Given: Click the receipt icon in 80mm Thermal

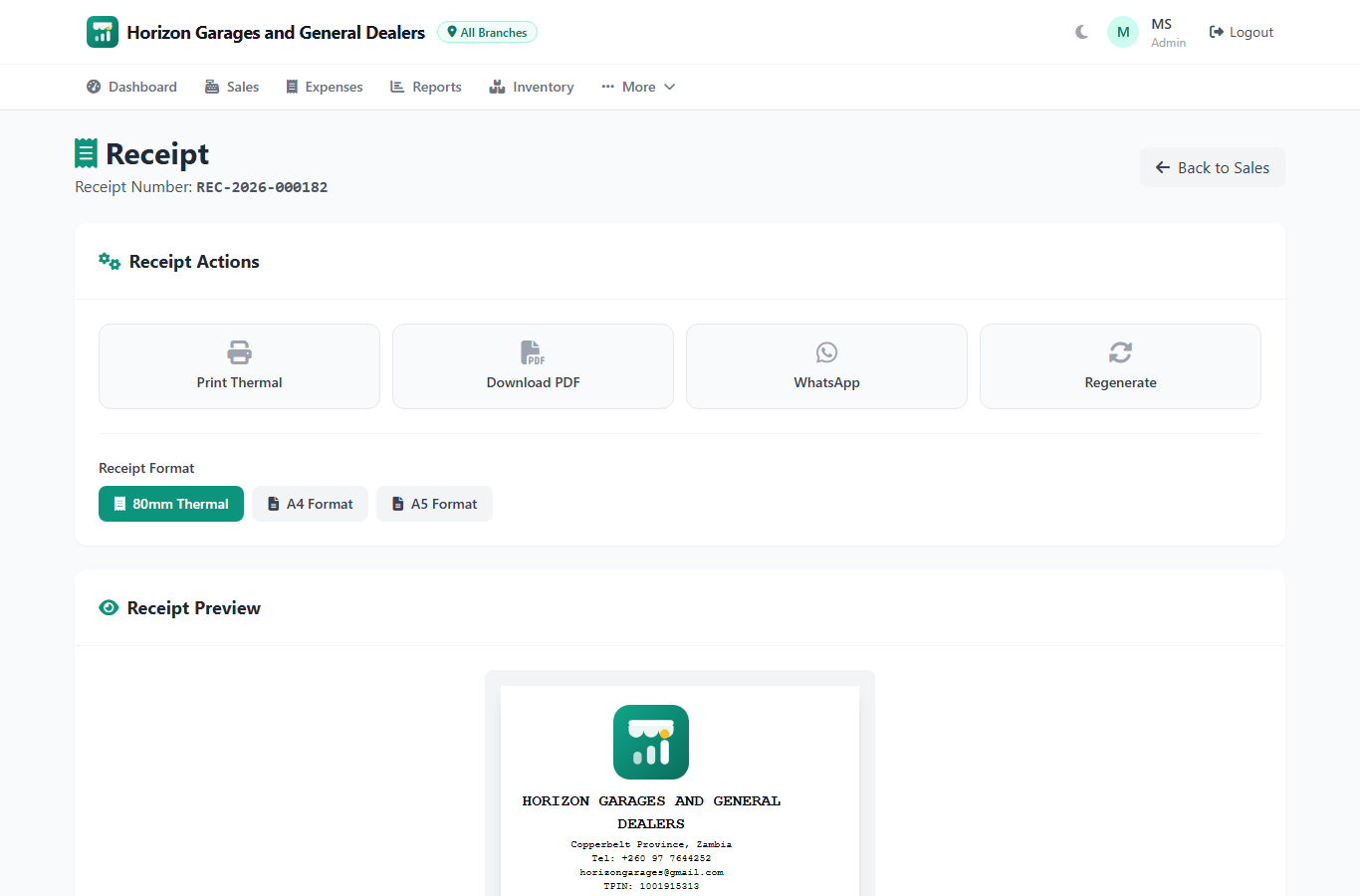Looking at the screenshot, I should click(x=119, y=504).
